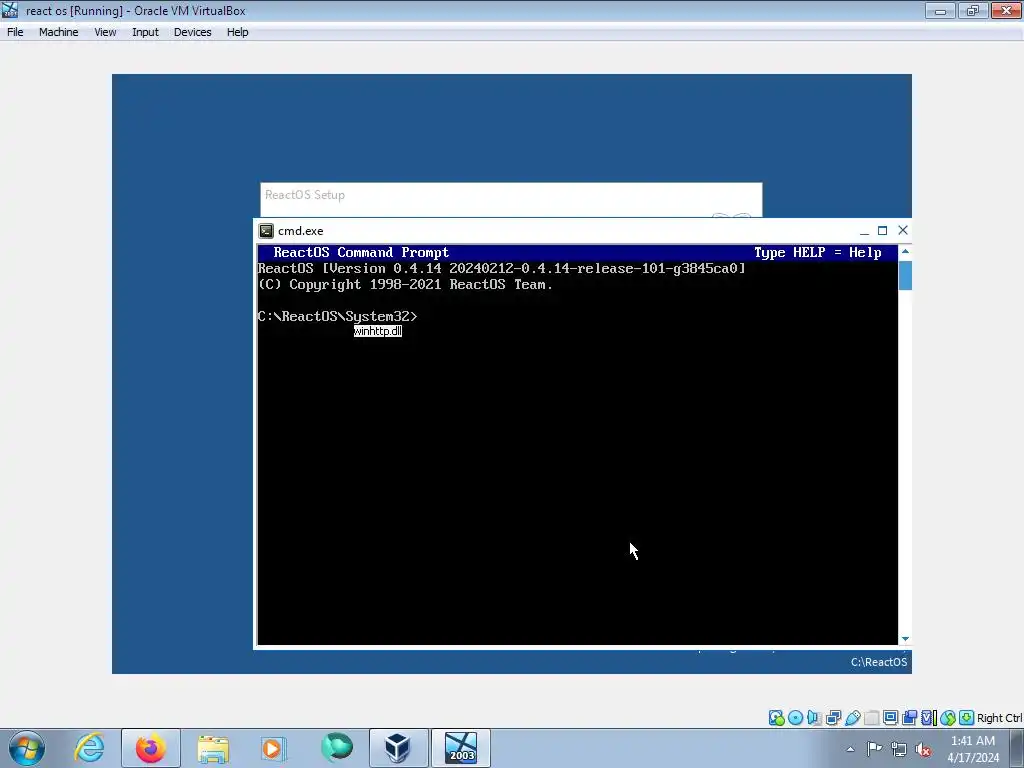Click the shared folders status icon
The image size is (1024, 768).
871,718
